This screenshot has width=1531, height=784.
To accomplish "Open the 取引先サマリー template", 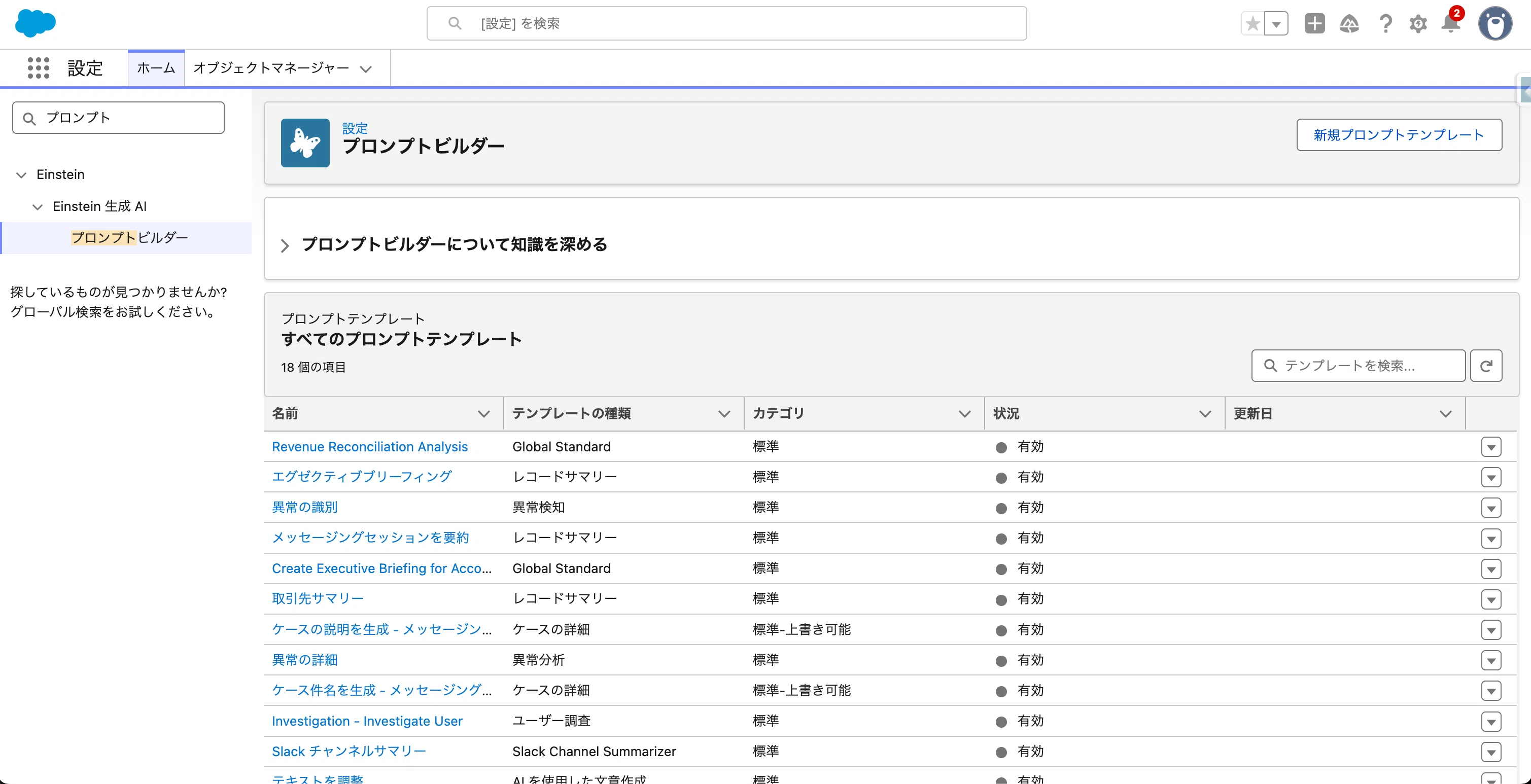I will 318,599.
